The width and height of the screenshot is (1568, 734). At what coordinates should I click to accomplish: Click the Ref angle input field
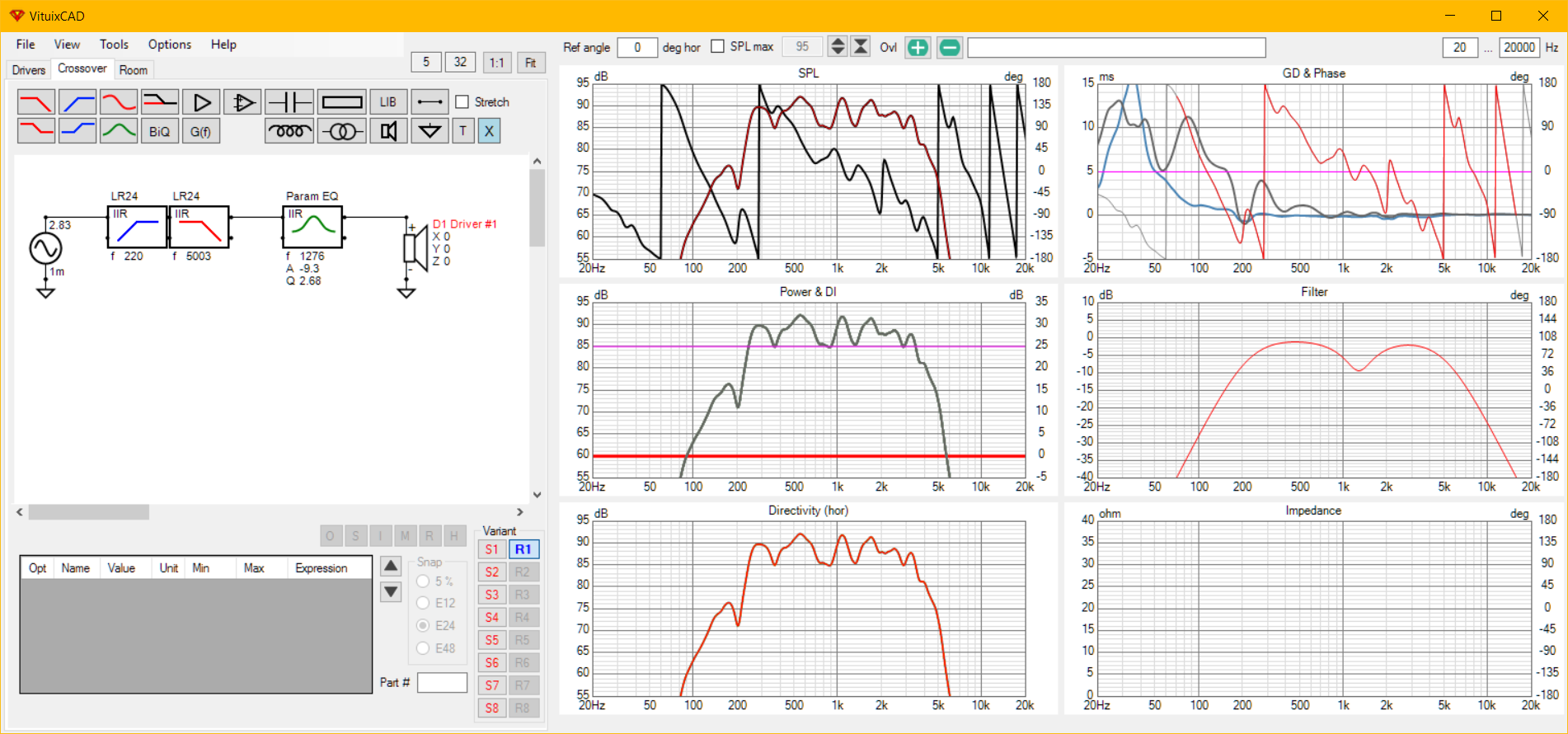637,48
